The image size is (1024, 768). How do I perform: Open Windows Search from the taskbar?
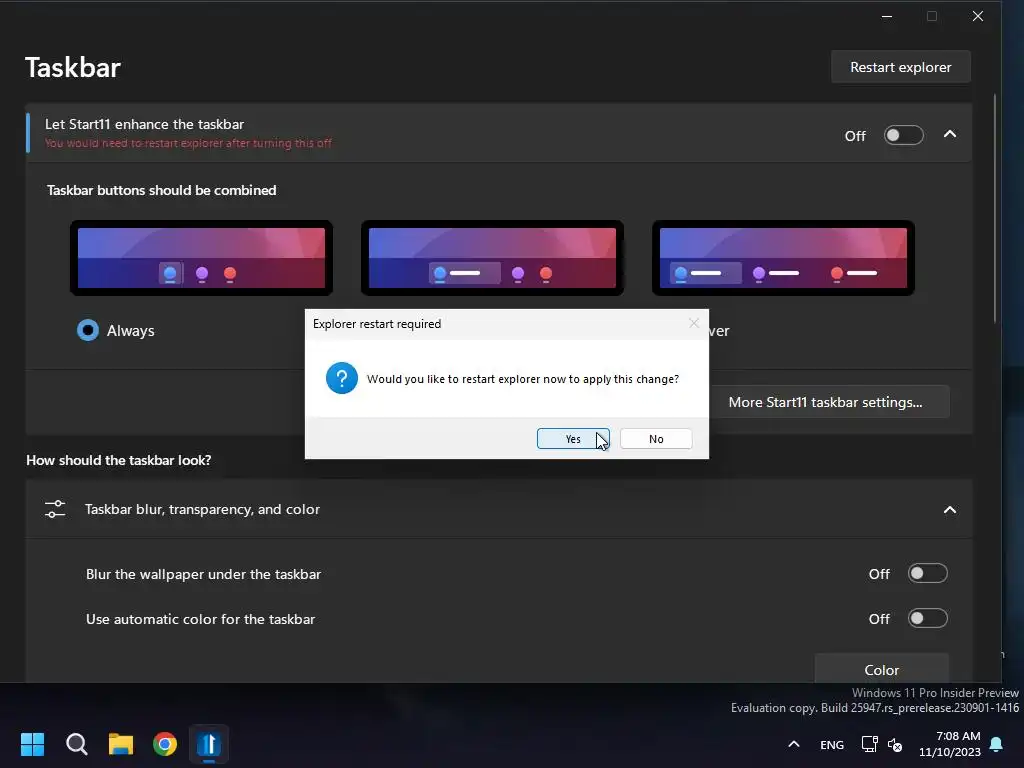click(76, 744)
